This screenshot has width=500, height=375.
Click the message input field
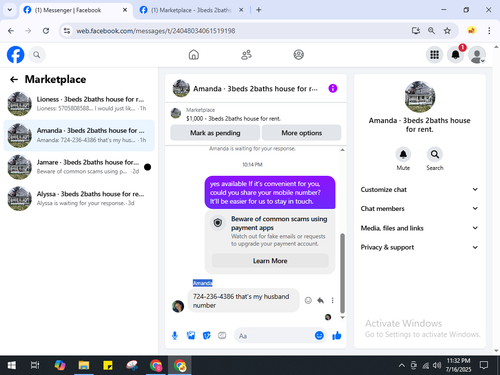tap(274, 336)
